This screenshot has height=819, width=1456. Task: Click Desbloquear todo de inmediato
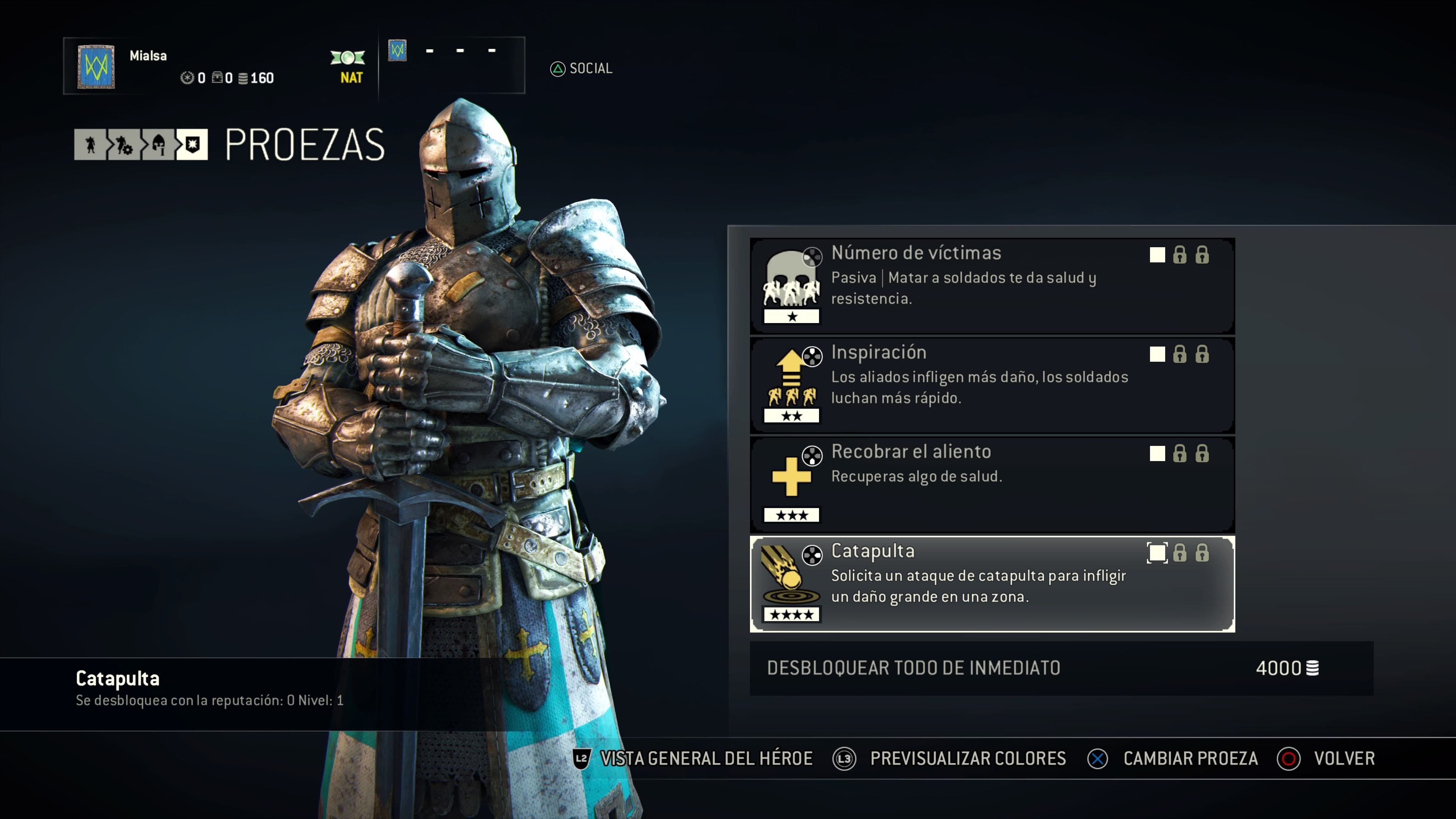coord(1062,668)
